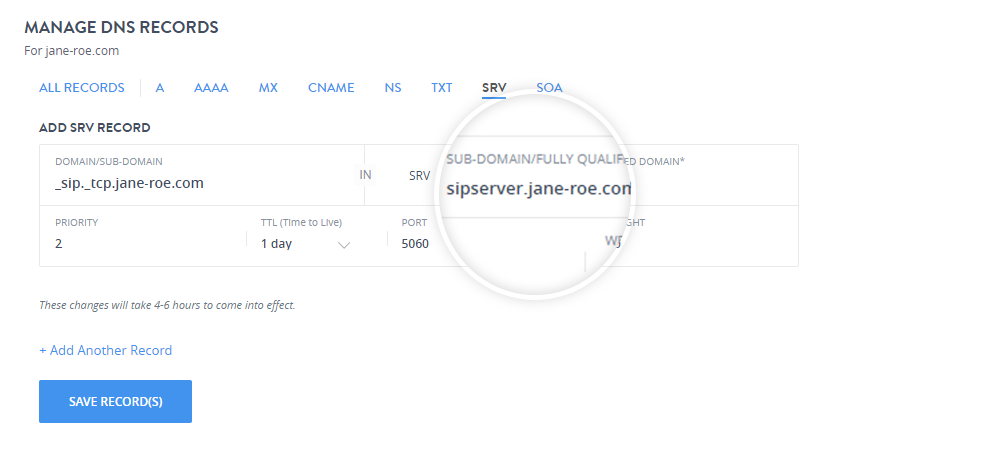Switch to the ALL RECORDS tab
The image size is (990, 457).
[x=82, y=88]
